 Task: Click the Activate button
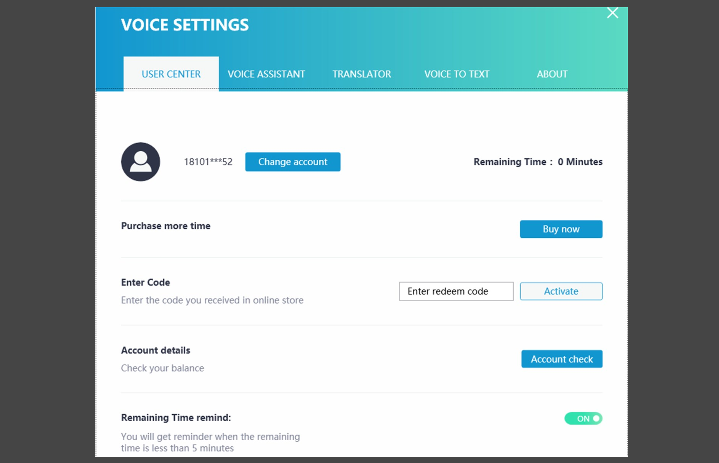[561, 291]
